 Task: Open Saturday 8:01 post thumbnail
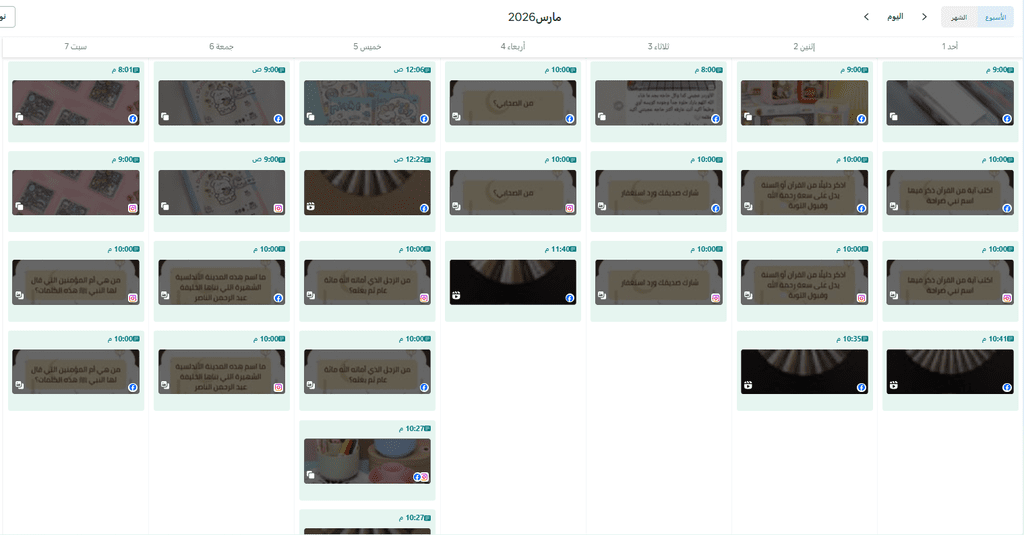pos(76,103)
